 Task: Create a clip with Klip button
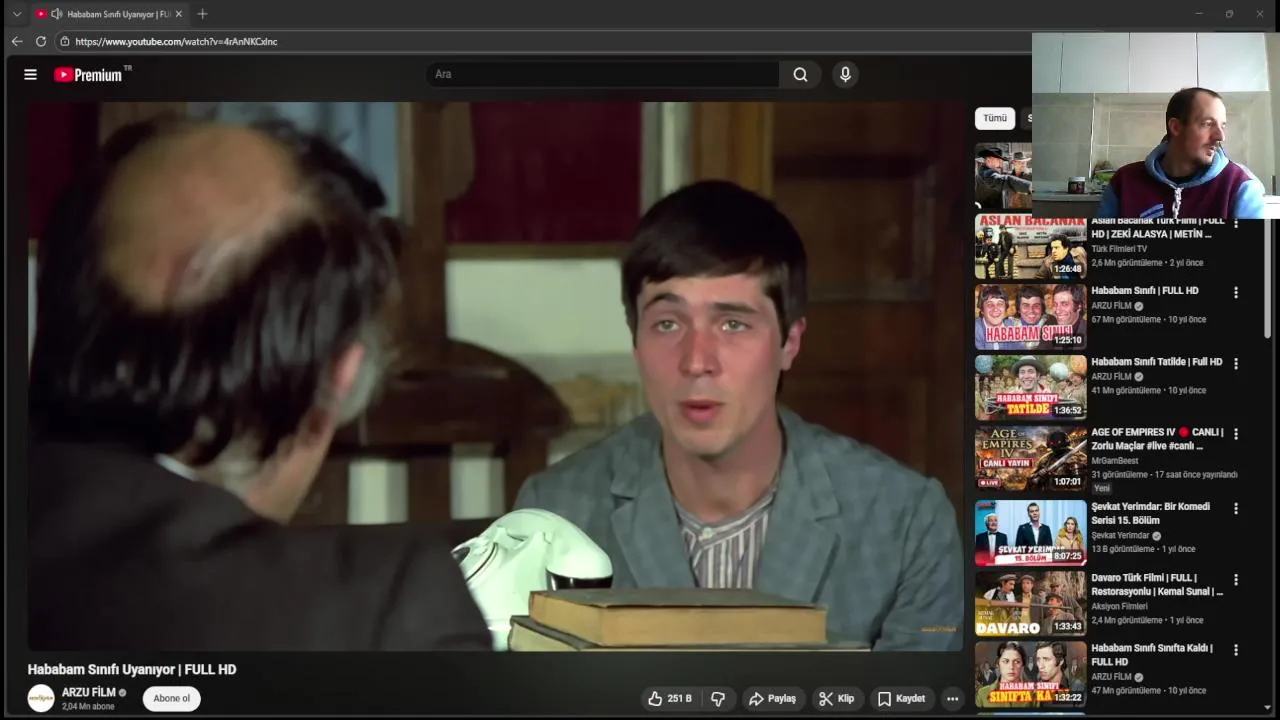point(837,699)
